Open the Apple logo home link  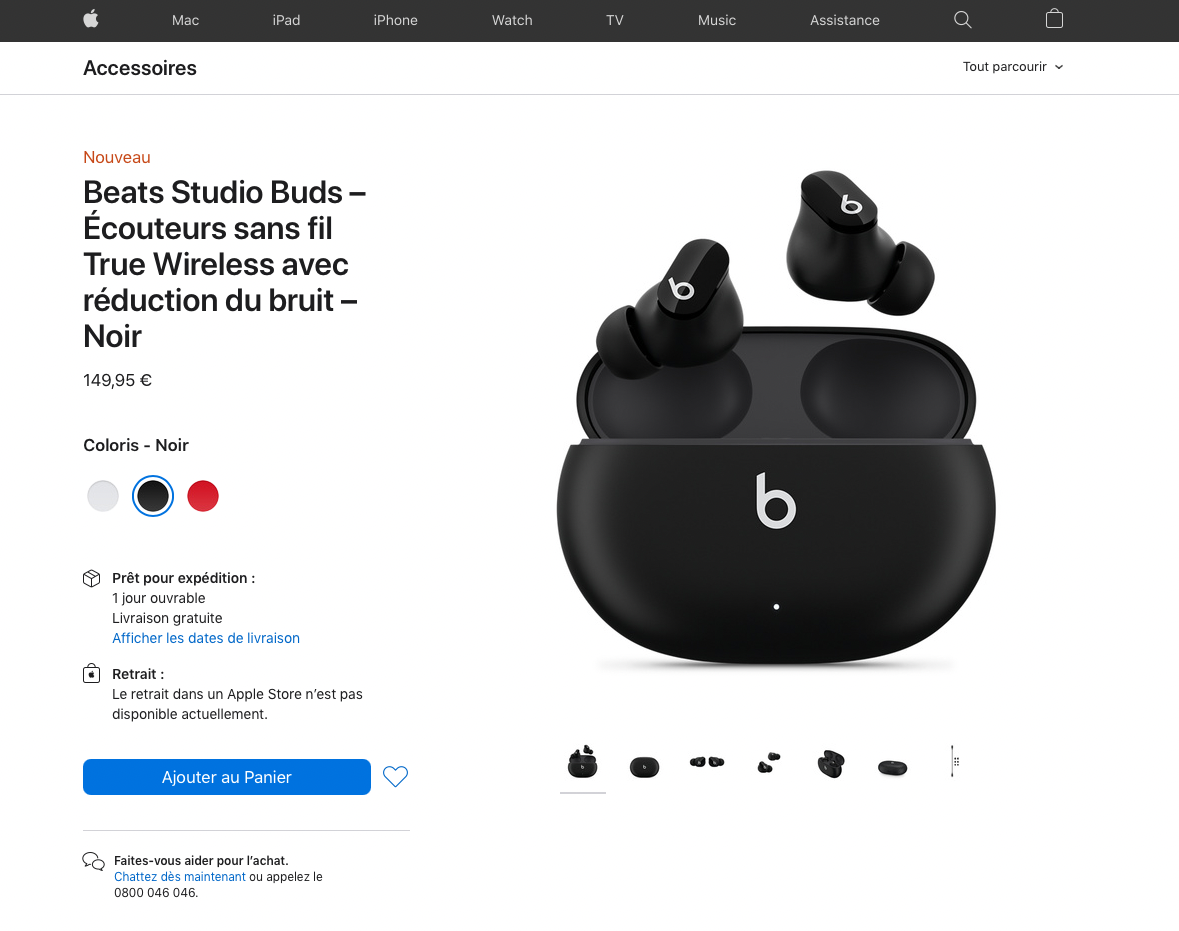pos(91,20)
